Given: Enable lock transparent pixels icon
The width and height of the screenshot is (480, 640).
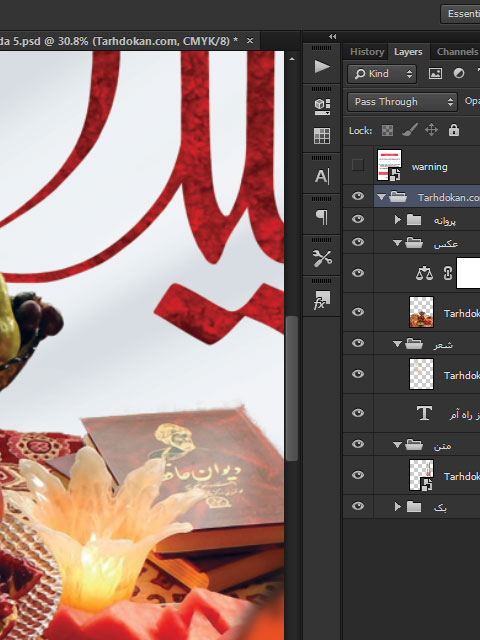Looking at the screenshot, I should [387, 130].
